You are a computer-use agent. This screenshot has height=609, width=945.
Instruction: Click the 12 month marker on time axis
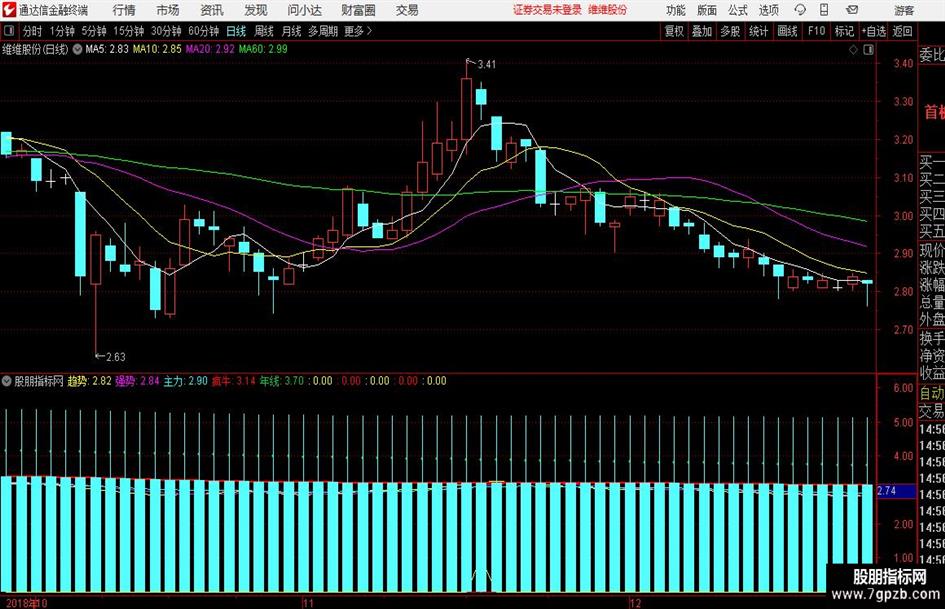coord(635,603)
